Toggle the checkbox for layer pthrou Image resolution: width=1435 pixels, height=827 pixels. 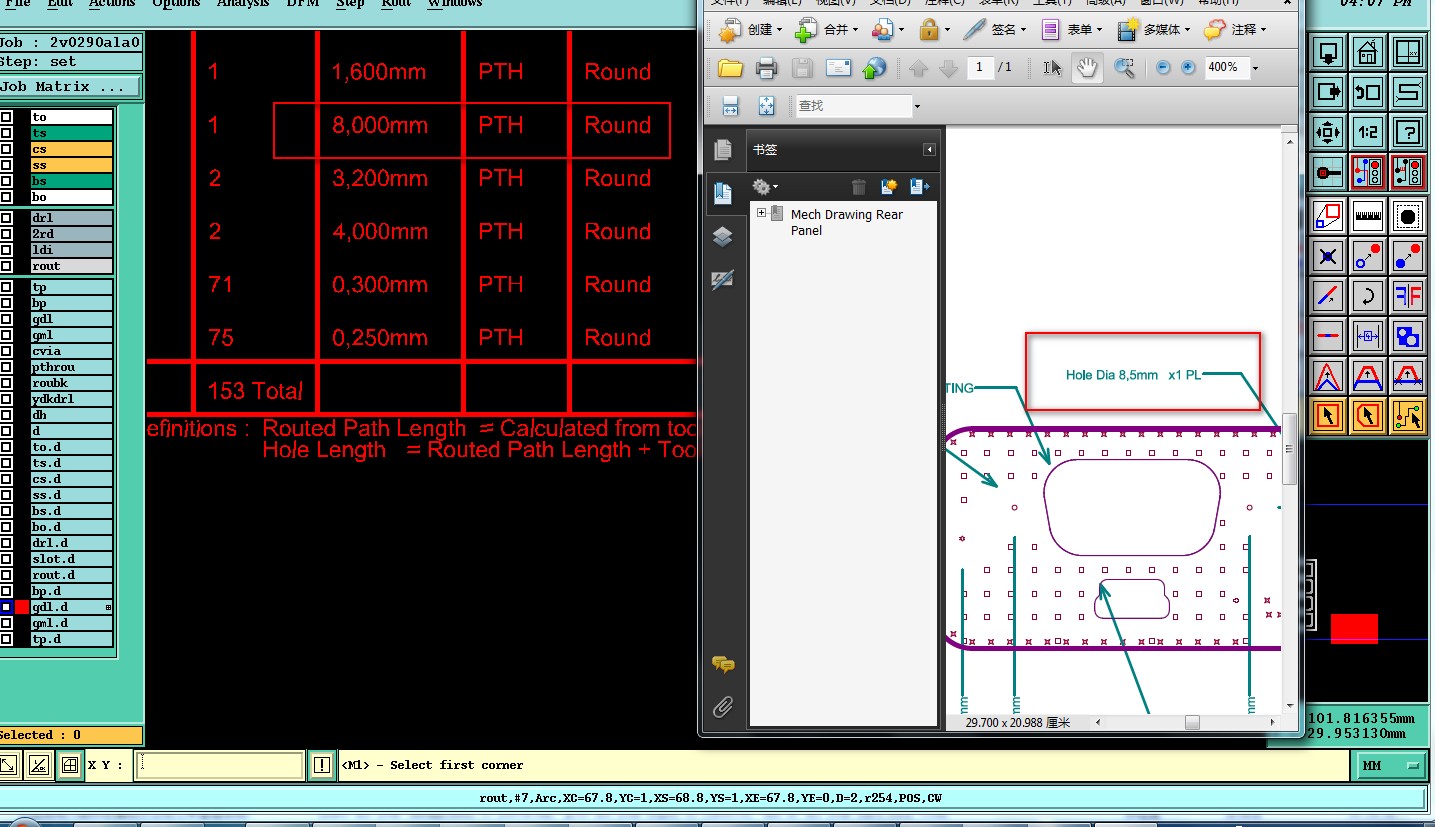tap(6, 367)
